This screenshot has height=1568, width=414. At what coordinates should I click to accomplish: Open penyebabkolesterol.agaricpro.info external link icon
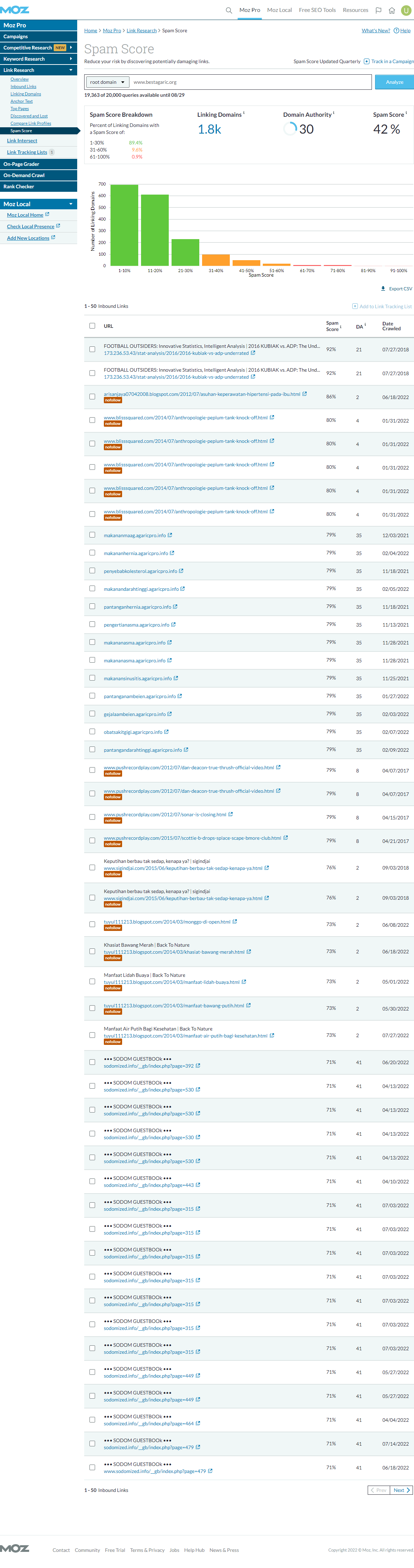pos(181,571)
